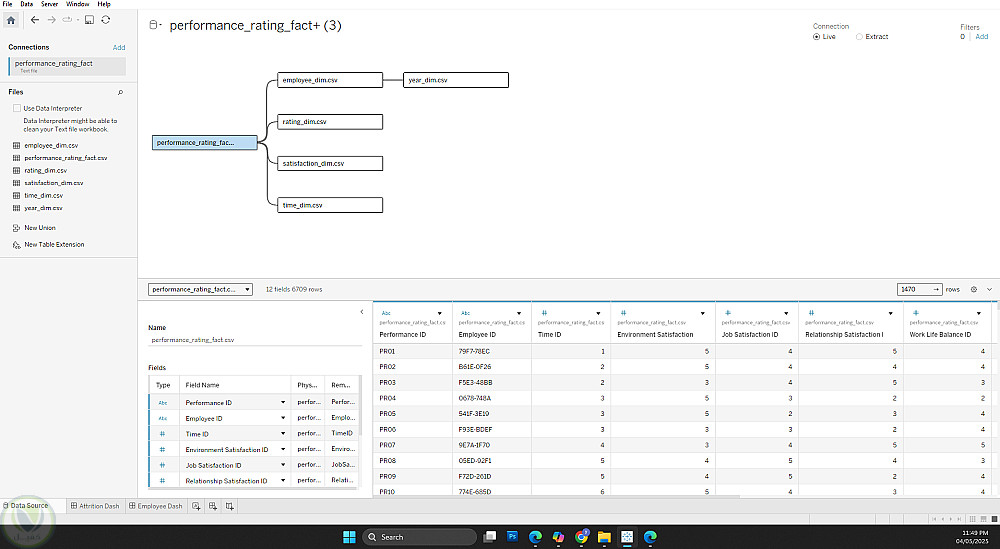The height and width of the screenshot is (549, 1000).
Task: Click the table icon for time_dim.csv in Files
Action: point(17,195)
